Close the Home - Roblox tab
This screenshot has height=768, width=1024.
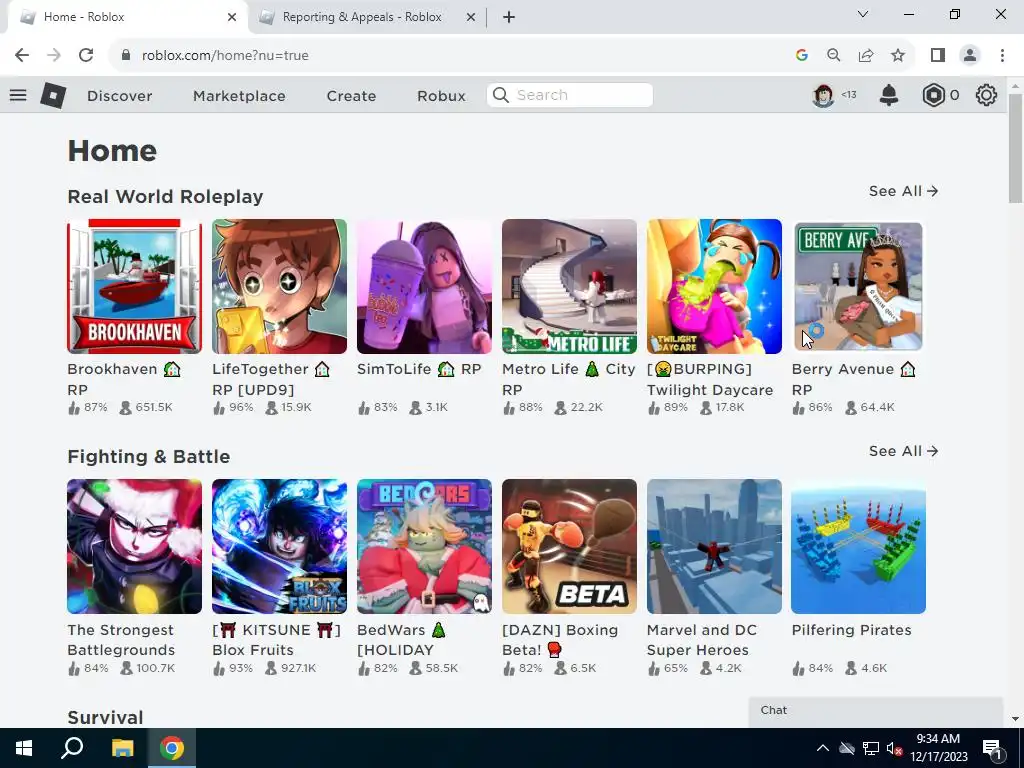click(x=232, y=18)
